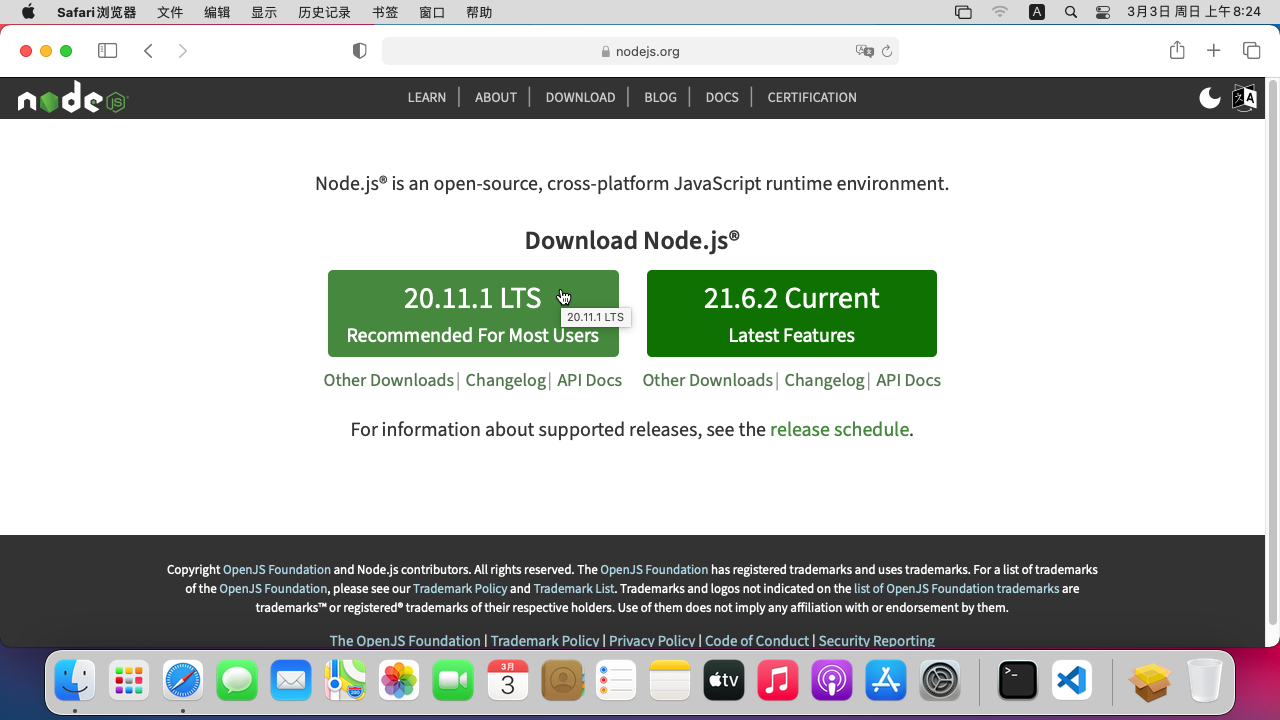
Task: Open Control Center in menu bar
Action: point(1103,12)
